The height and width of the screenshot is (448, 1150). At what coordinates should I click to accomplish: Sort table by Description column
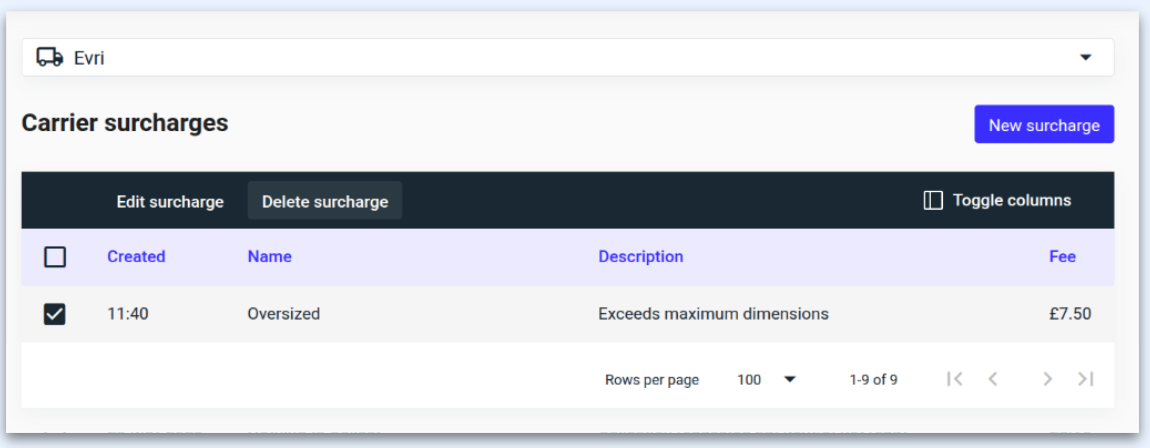(640, 257)
